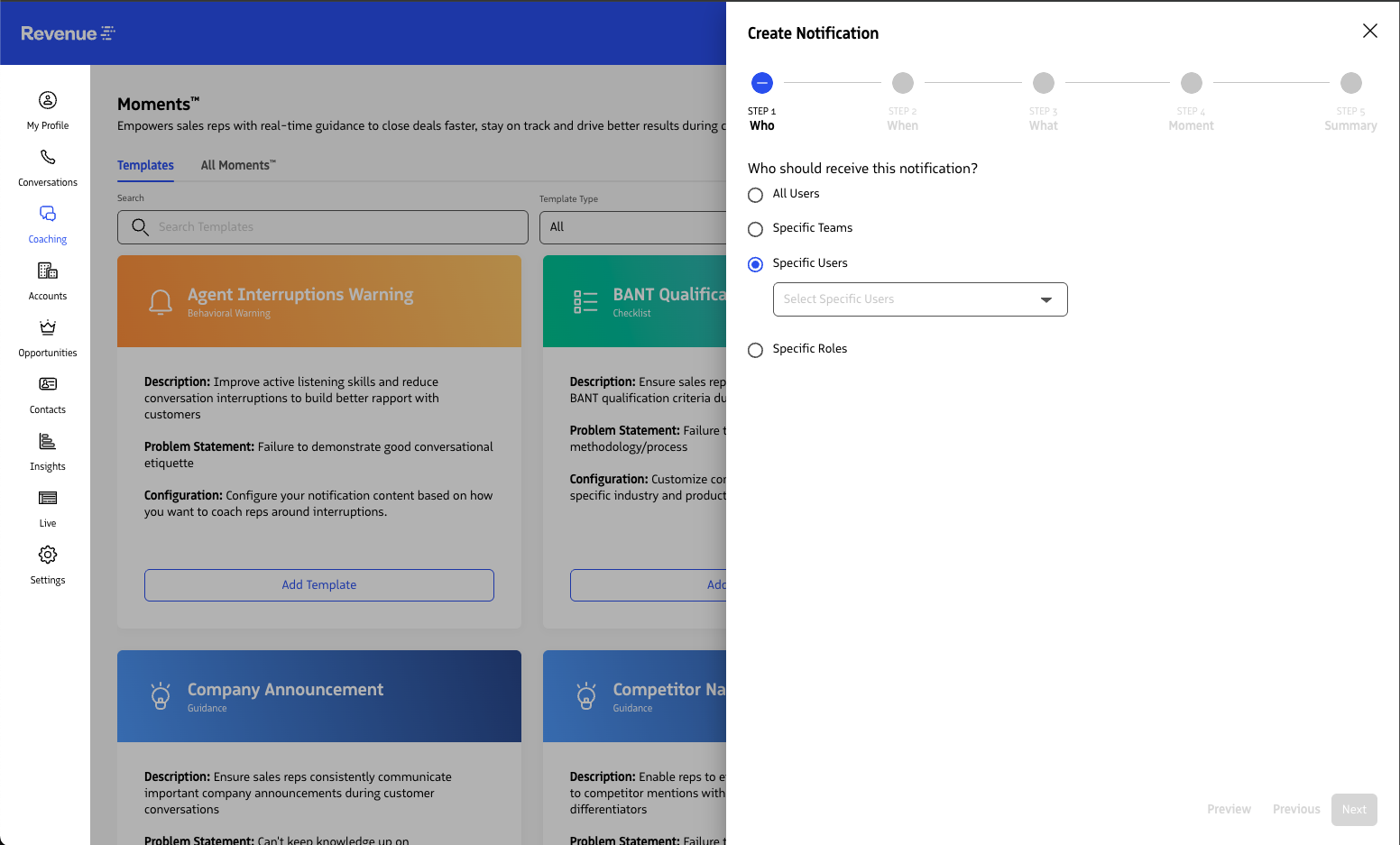Click the Step 1 Who progress indicator
This screenshot has height=845, width=1400.
[x=762, y=83]
